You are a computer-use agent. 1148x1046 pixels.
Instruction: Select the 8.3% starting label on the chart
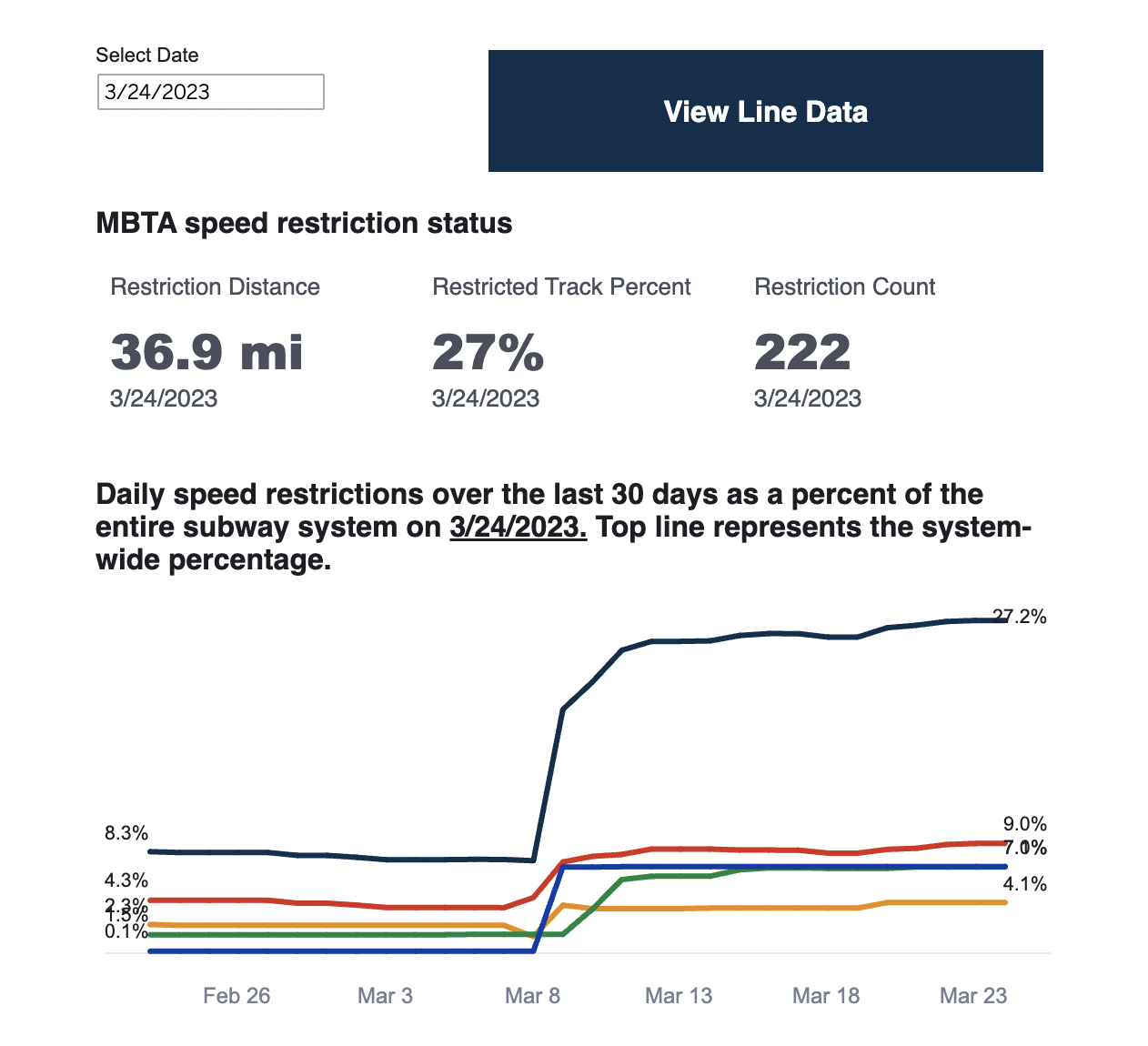tap(126, 831)
